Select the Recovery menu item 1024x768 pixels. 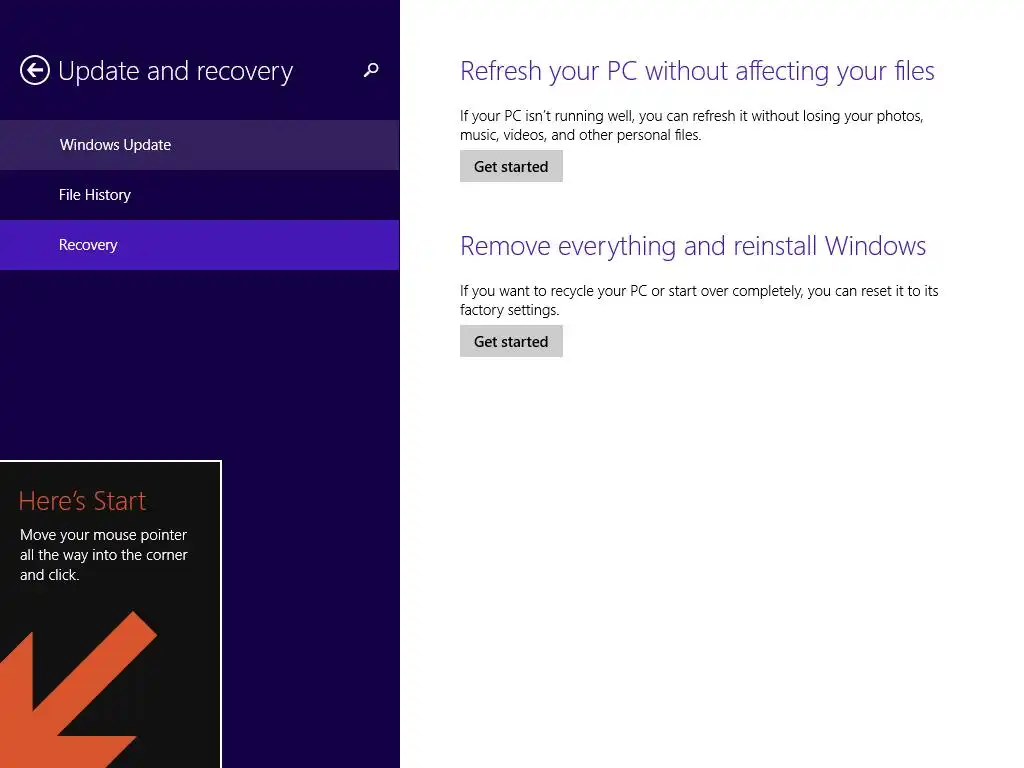tap(199, 245)
